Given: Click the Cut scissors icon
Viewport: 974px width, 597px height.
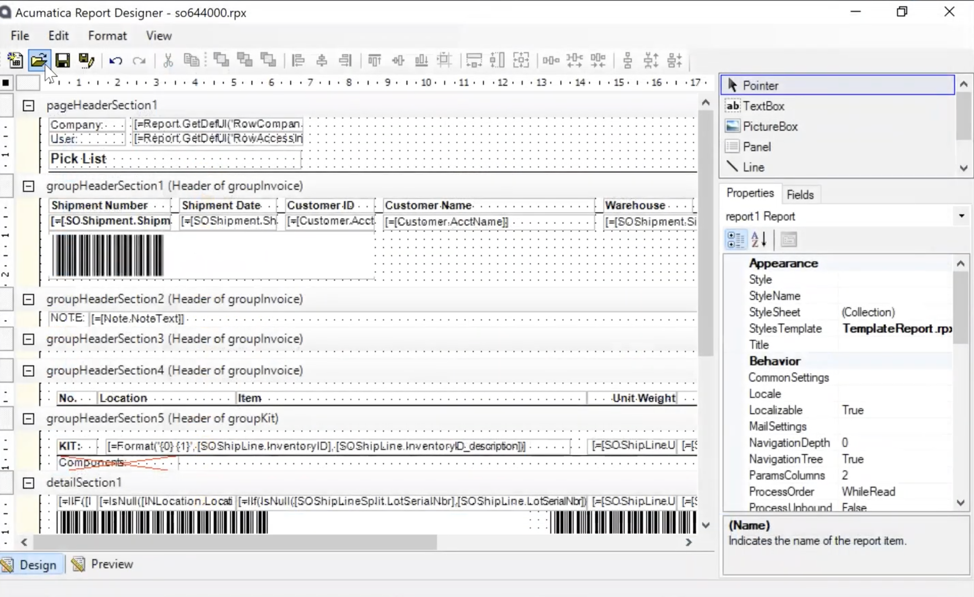Looking at the screenshot, I should tap(168, 60).
